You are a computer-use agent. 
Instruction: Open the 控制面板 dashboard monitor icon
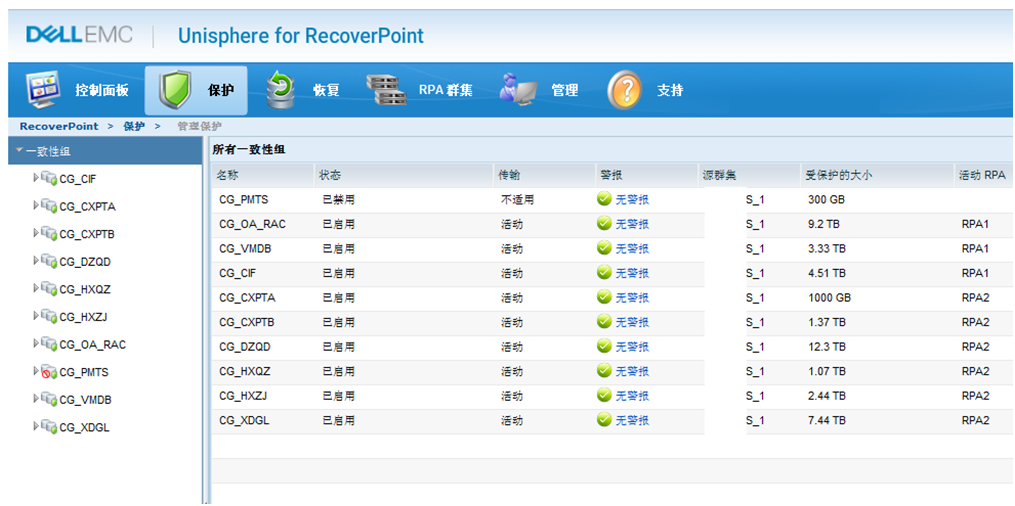[43, 90]
